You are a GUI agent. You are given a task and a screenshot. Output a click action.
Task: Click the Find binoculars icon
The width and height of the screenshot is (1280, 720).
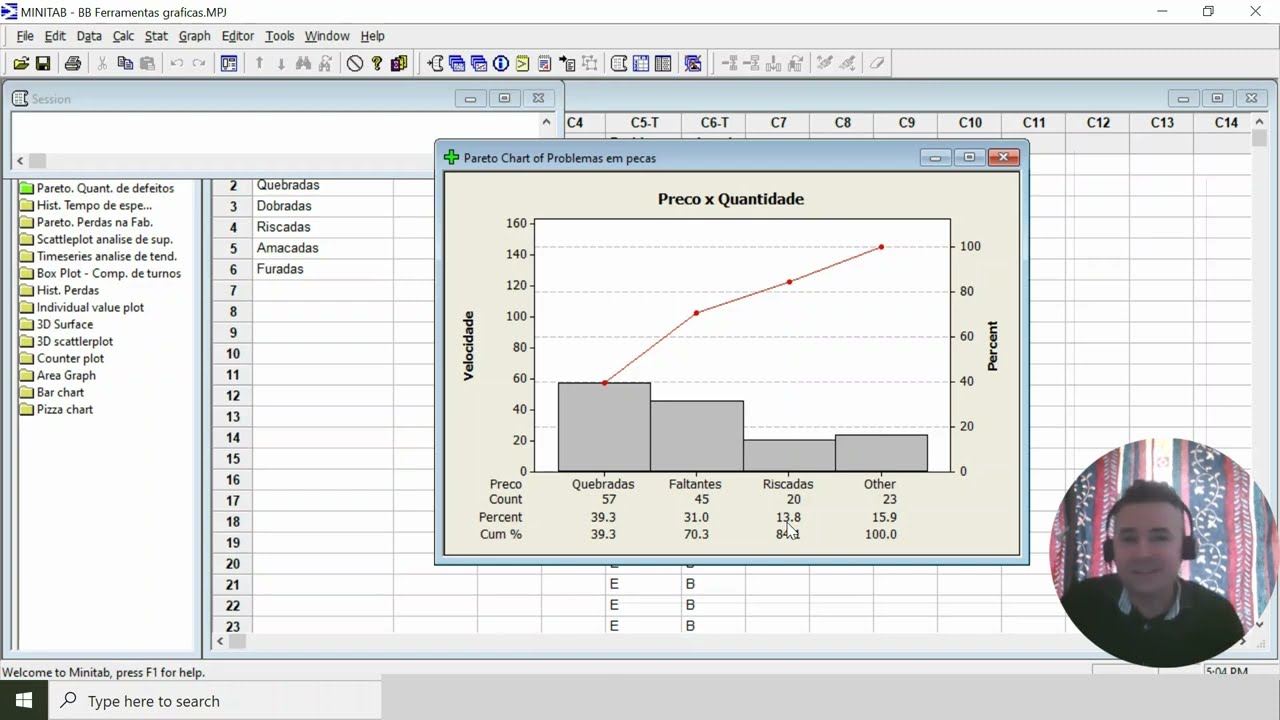coord(303,63)
